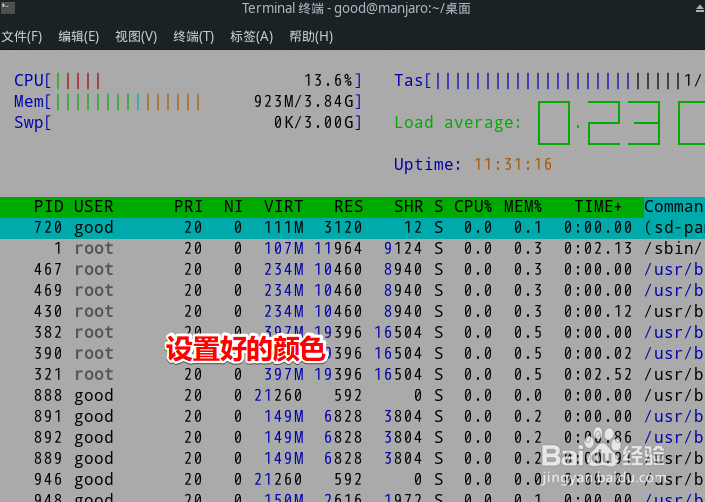
Task: Open the 终端(T) menu
Action: (x=194, y=36)
